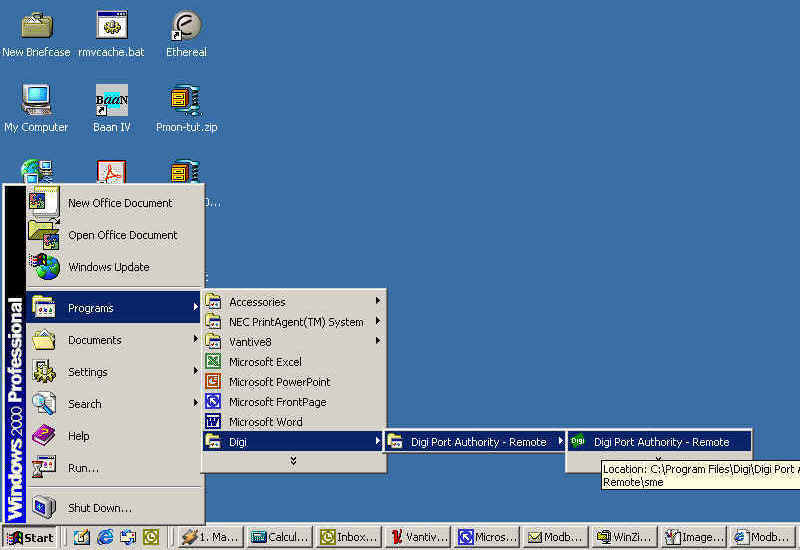800x550 pixels.
Task: Open the Pmon-tut.zip archive icon
Action: 186,101
